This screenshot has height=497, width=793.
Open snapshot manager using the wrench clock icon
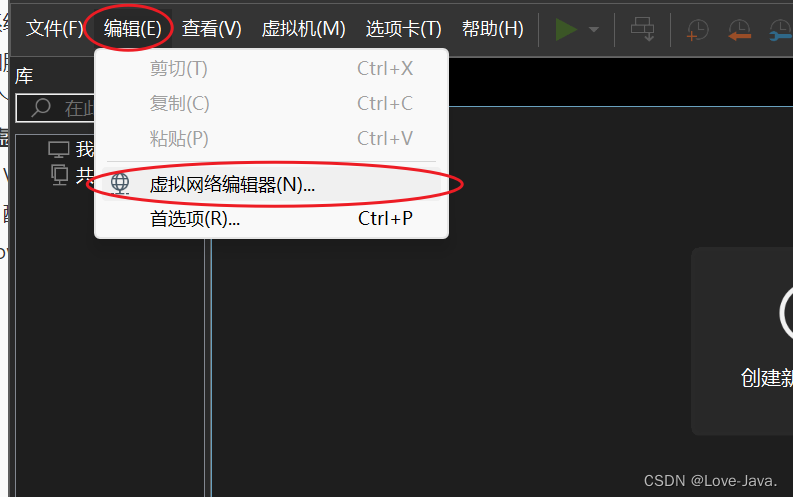(780, 30)
